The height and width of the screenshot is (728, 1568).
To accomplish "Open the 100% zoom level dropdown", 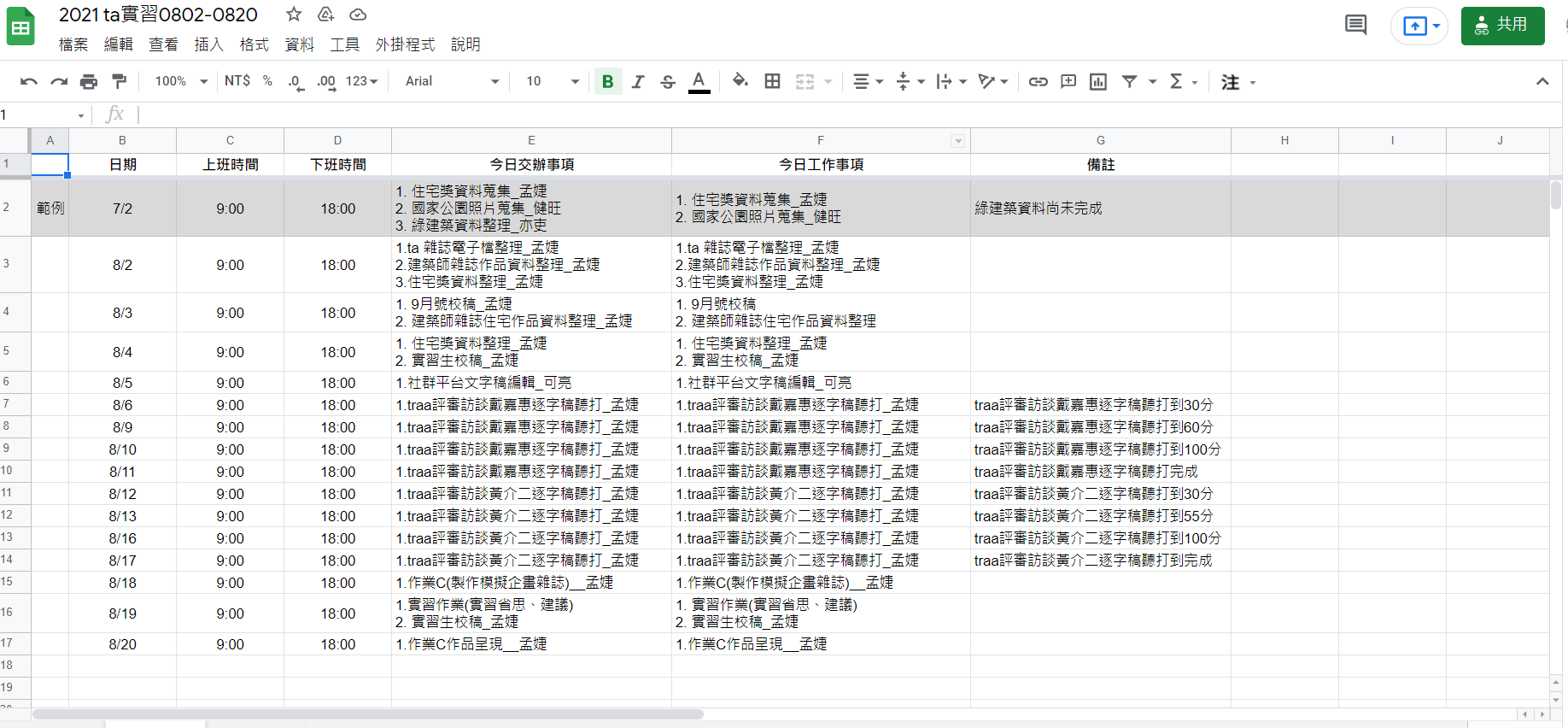I will pos(181,81).
